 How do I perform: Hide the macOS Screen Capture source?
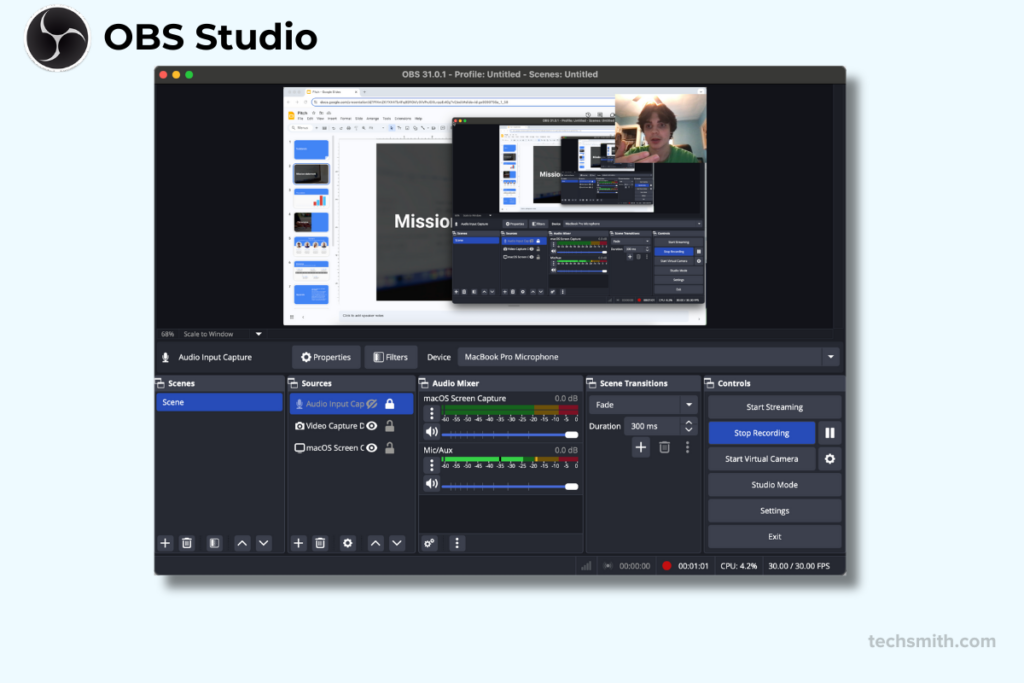click(371, 446)
